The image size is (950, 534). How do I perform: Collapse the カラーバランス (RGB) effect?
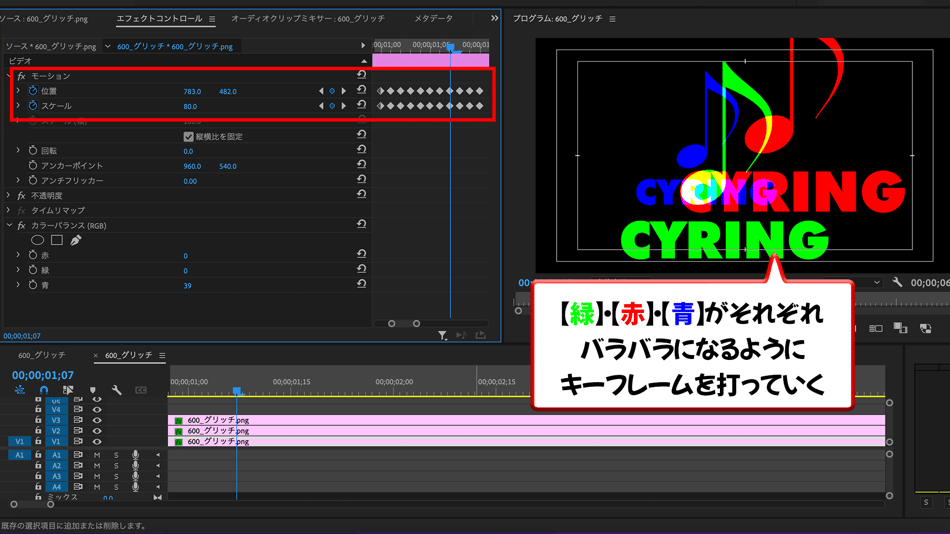[9, 226]
